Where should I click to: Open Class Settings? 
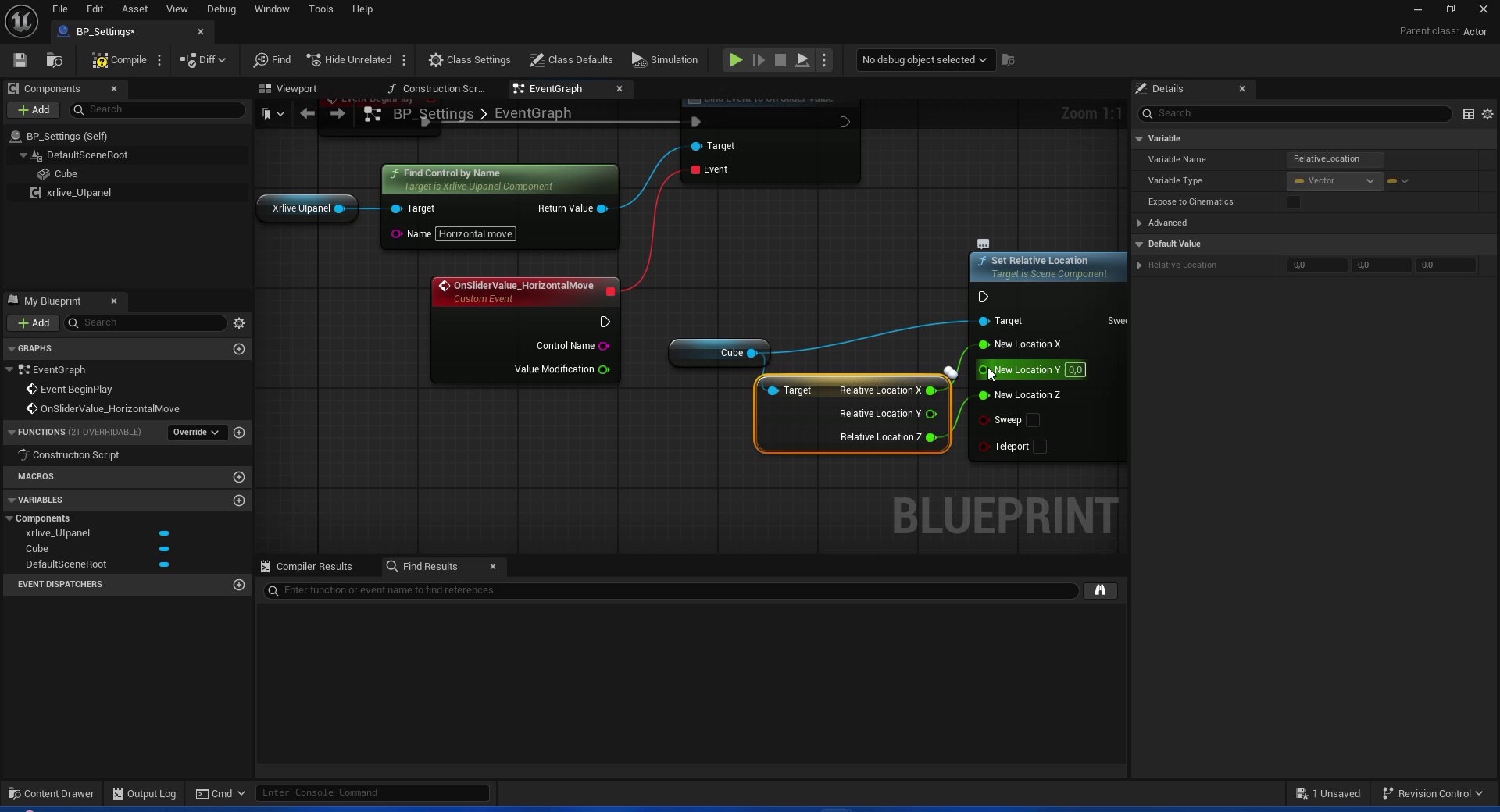[x=470, y=60]
